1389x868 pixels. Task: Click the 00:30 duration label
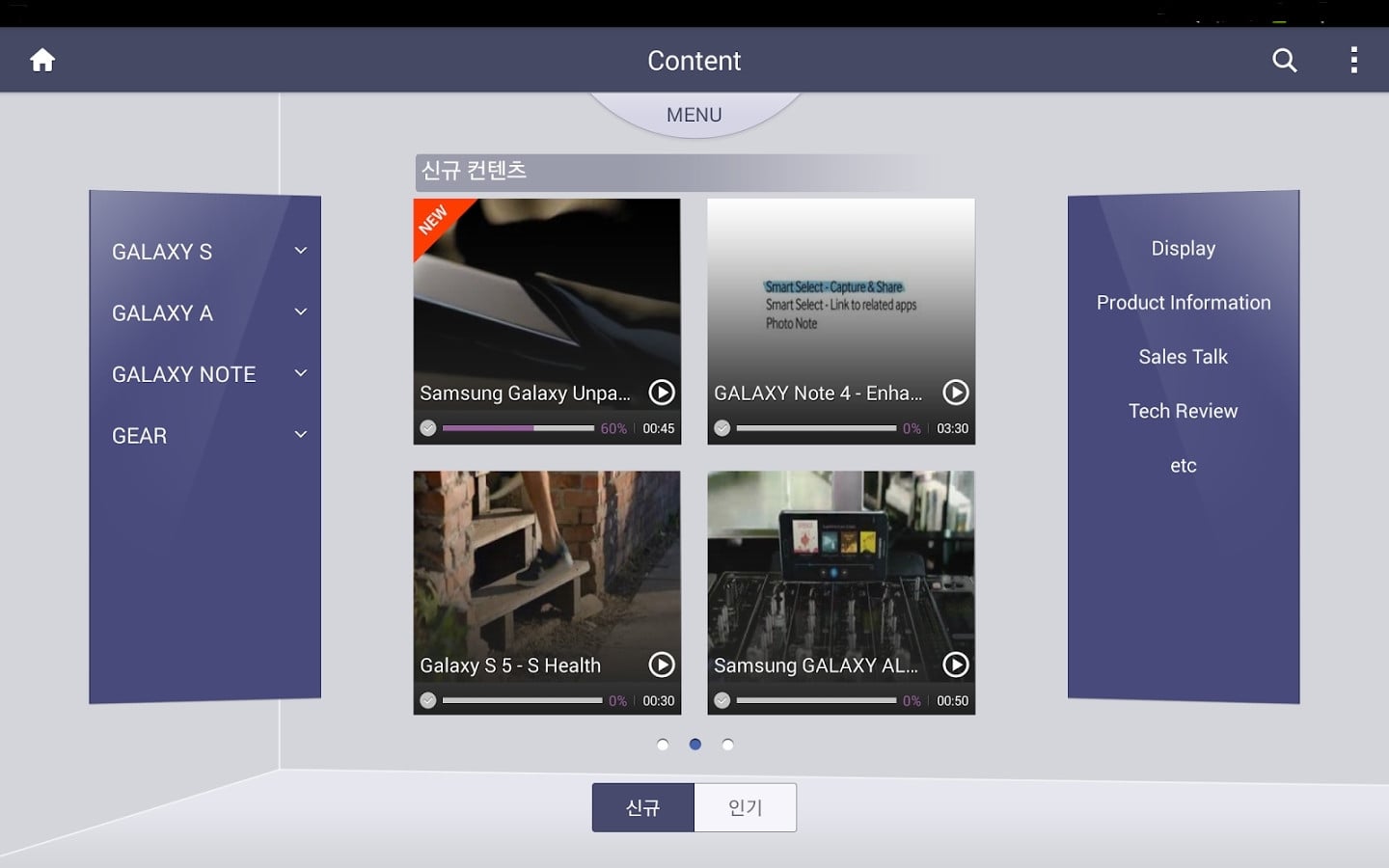click(659, 700)
